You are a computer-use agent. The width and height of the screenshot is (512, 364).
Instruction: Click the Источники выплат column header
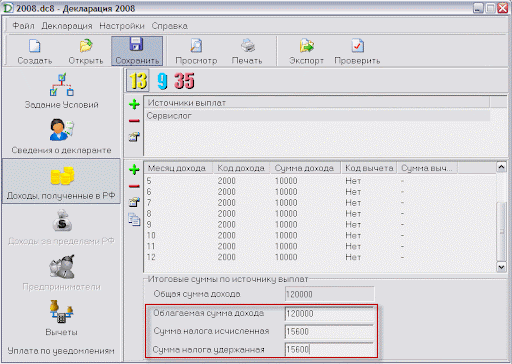pyautogui.click(x=317, y=103)
